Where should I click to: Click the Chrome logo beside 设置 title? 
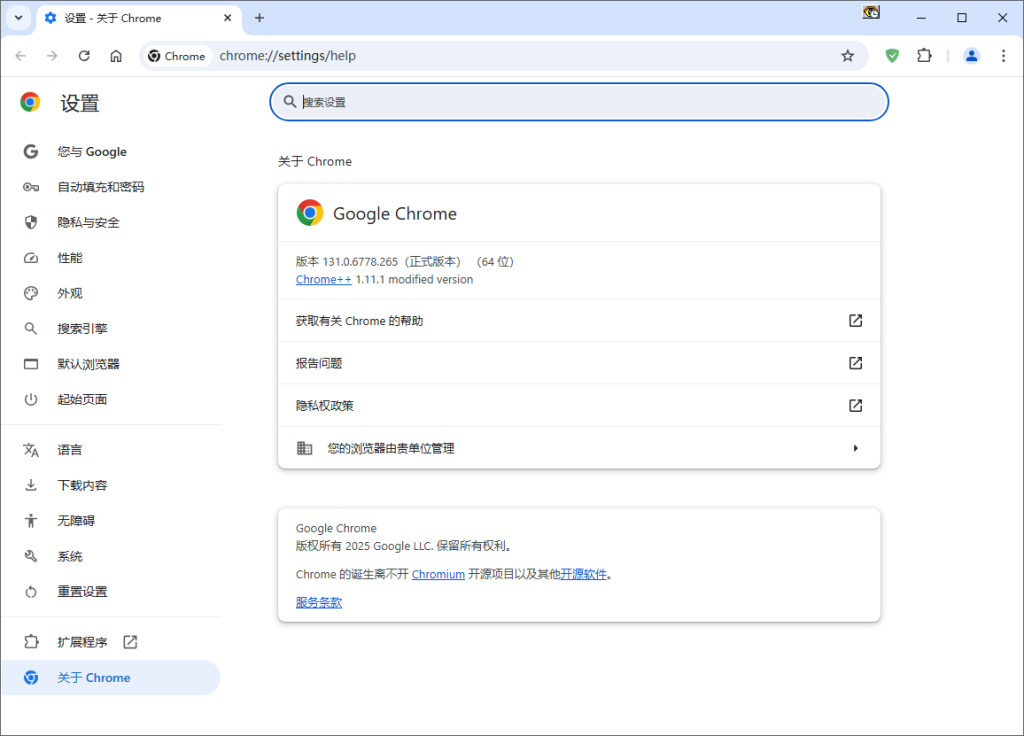point(30,103)
